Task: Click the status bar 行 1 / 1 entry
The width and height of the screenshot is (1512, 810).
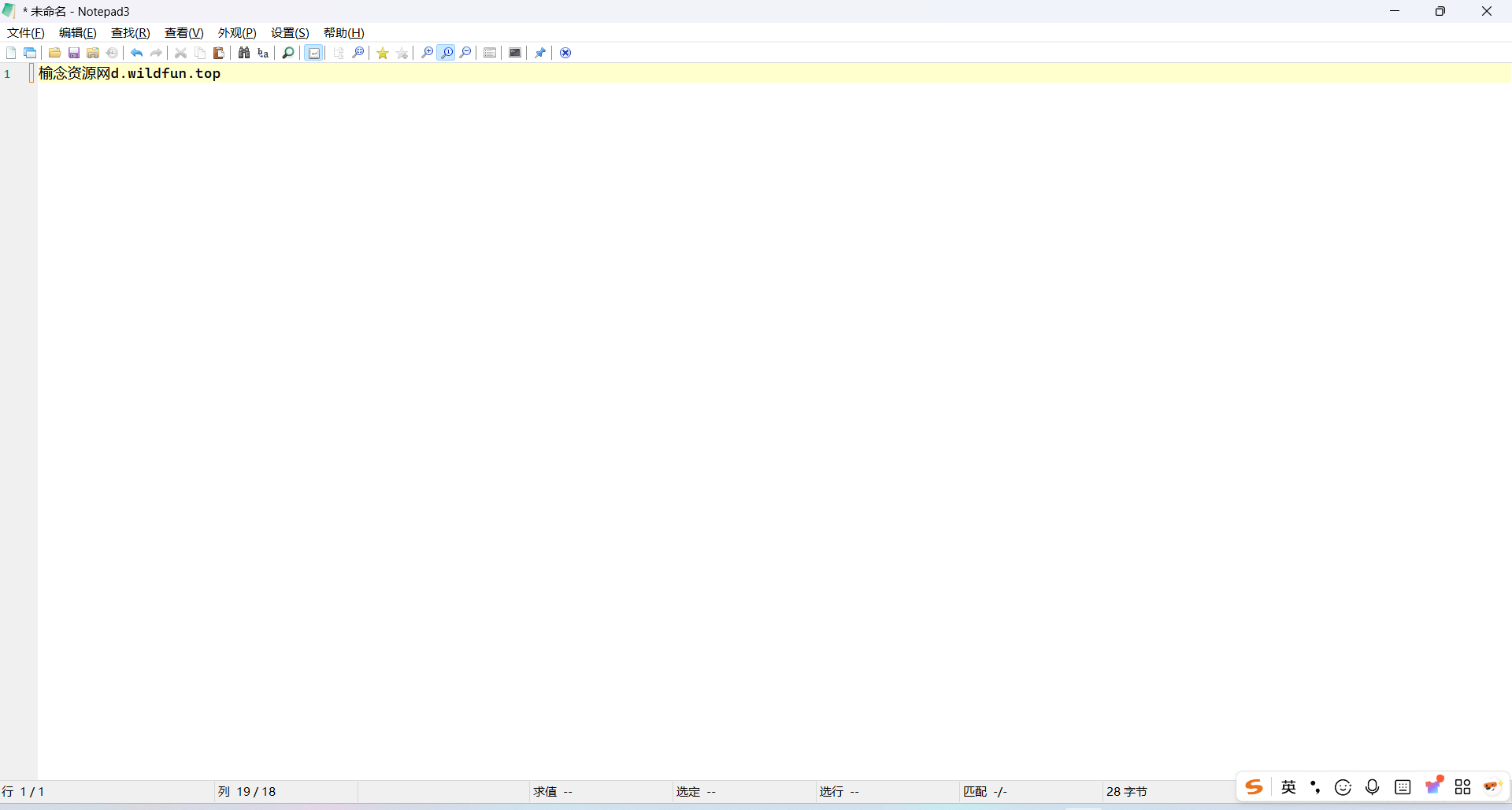Action: pyautogui.click(x=24, y=791)
